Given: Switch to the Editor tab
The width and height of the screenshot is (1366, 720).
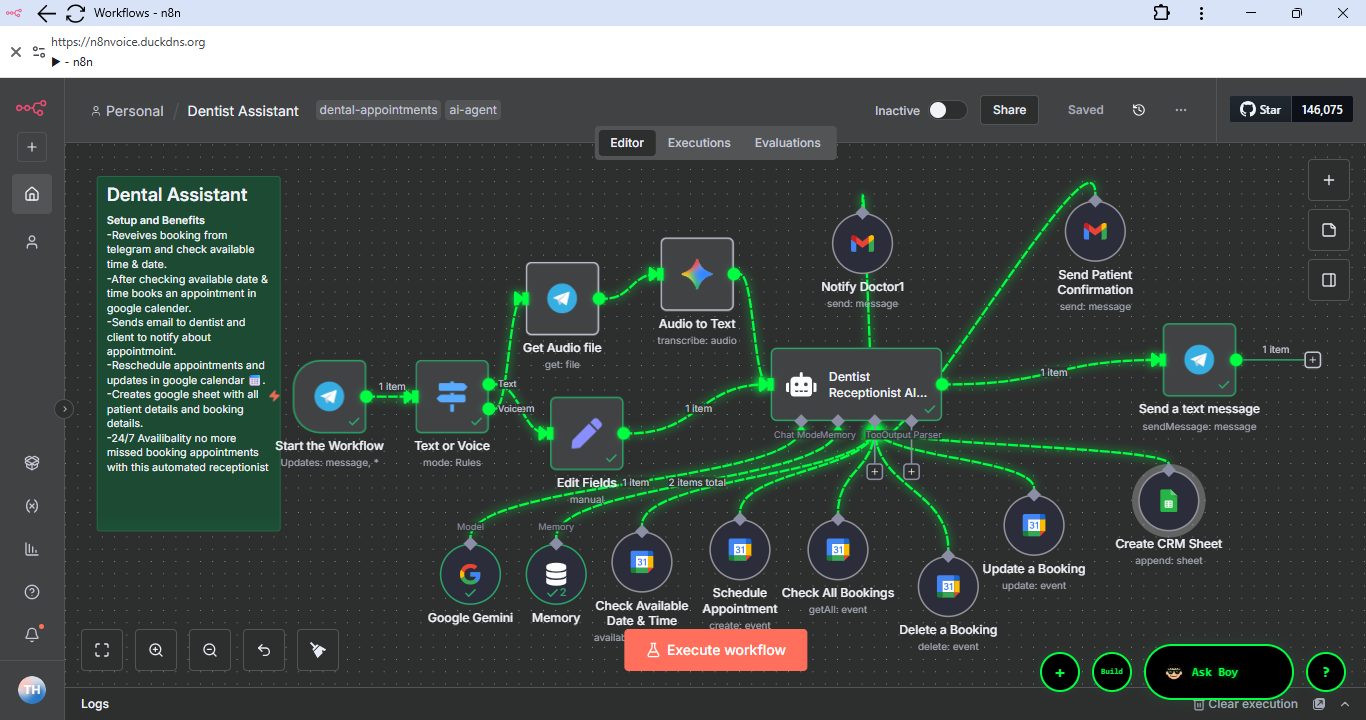Looking at the screenshot, I should [x=627, y=143].
